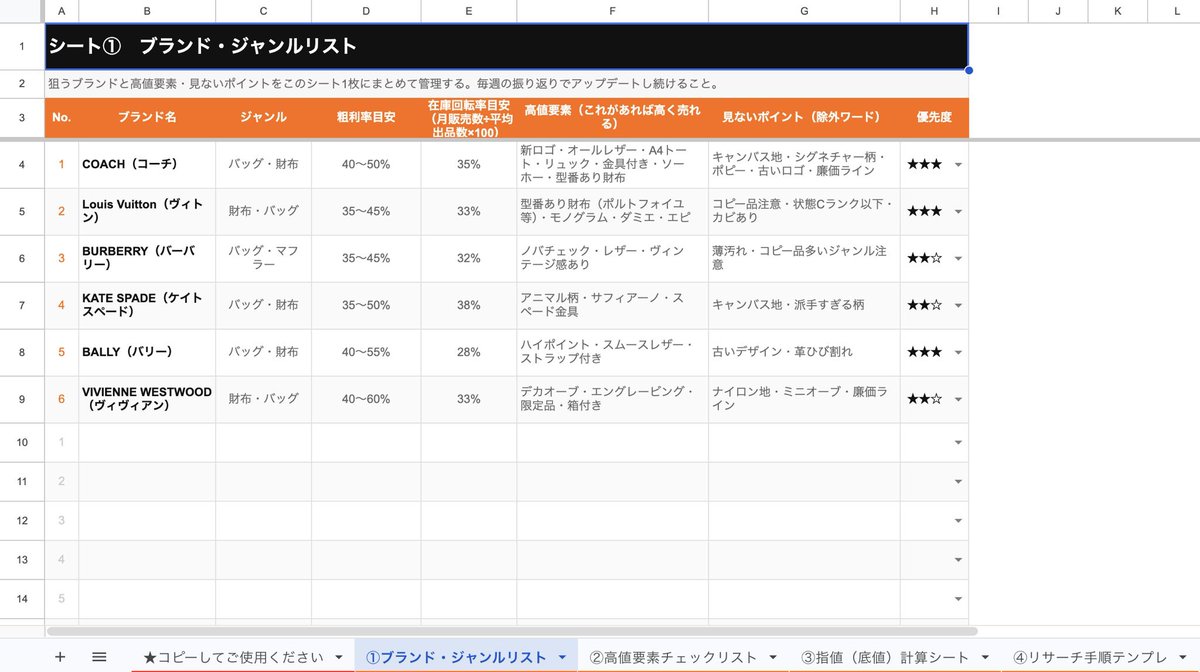Screen dimensions: 1200x672
Task: Click the Louis Vuitton（ヴィトン） cell
Action: pyautogui.click(x=147, y=212)
